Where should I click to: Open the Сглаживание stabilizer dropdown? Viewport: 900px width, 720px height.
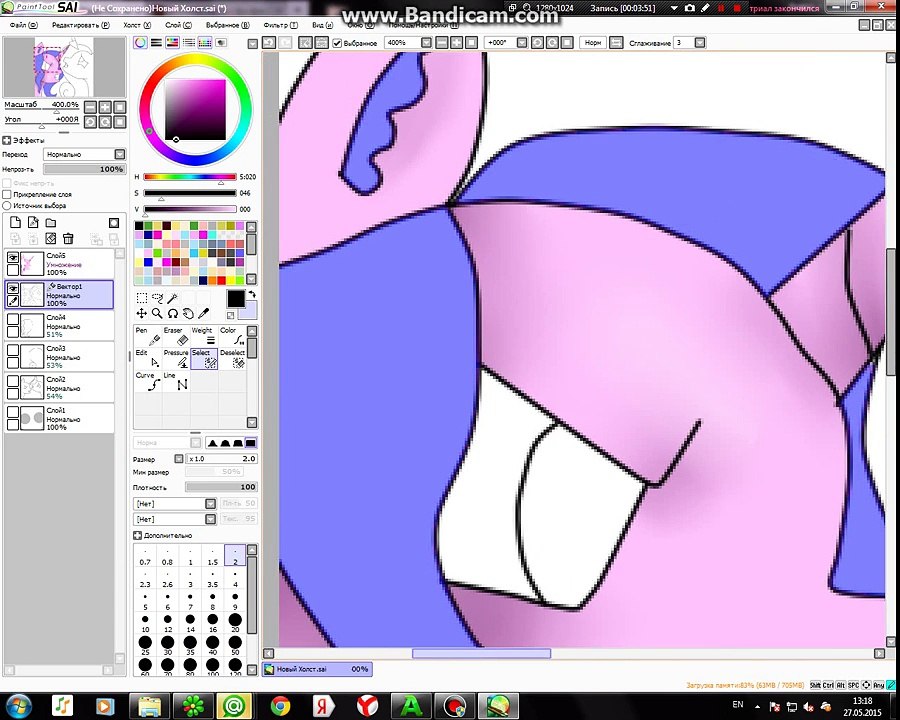[700, 43]
